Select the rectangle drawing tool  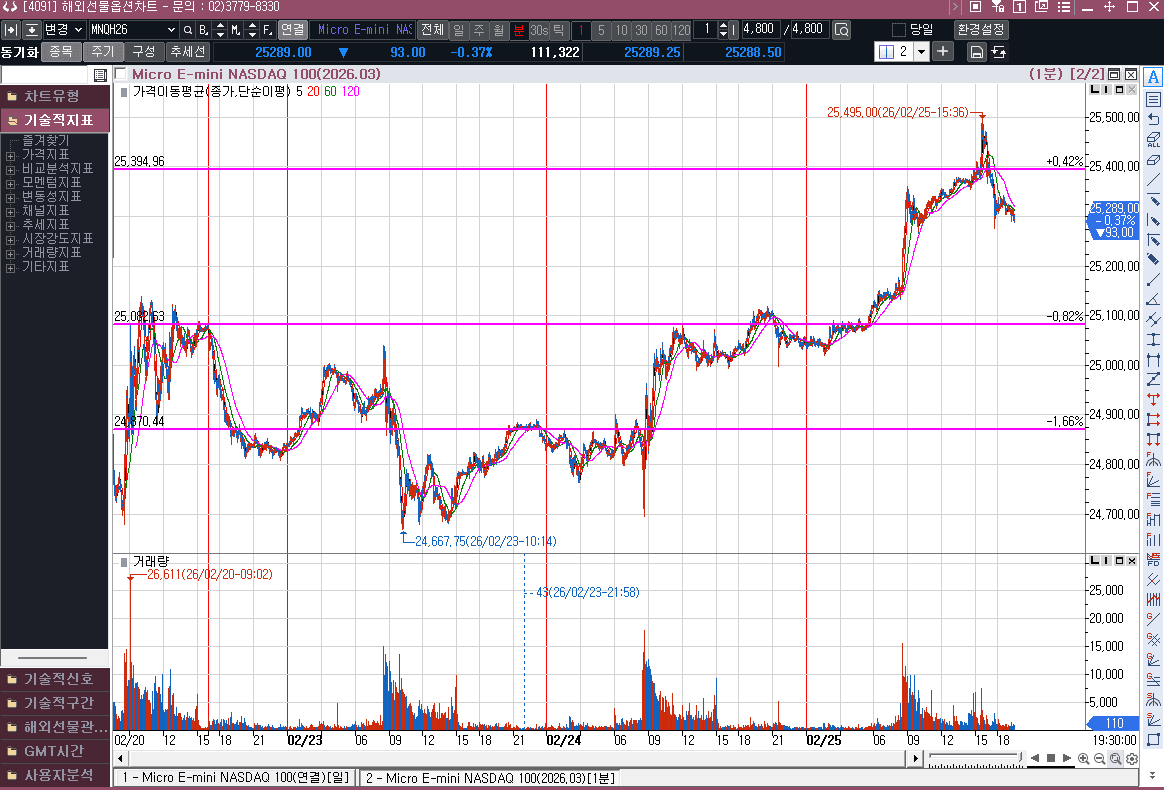pyautogui.click(x=1153, y=740)
